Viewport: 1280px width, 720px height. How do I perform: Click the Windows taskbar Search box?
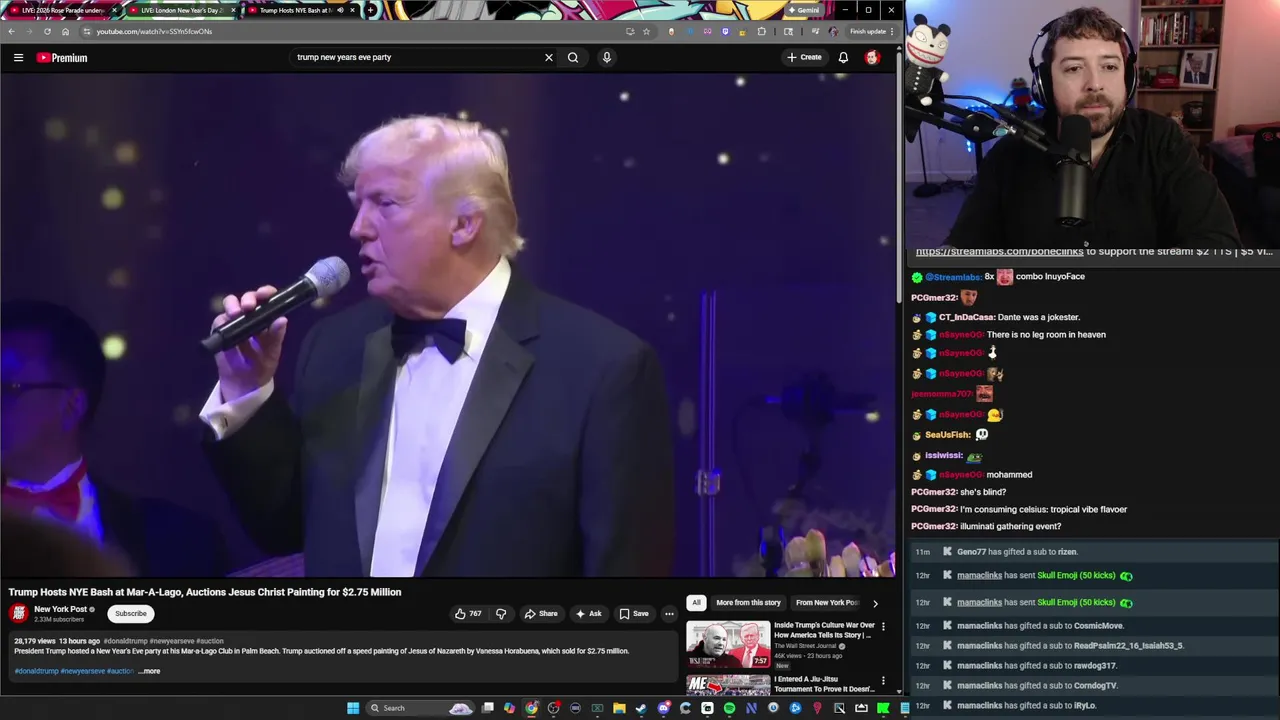pos(420,708)
